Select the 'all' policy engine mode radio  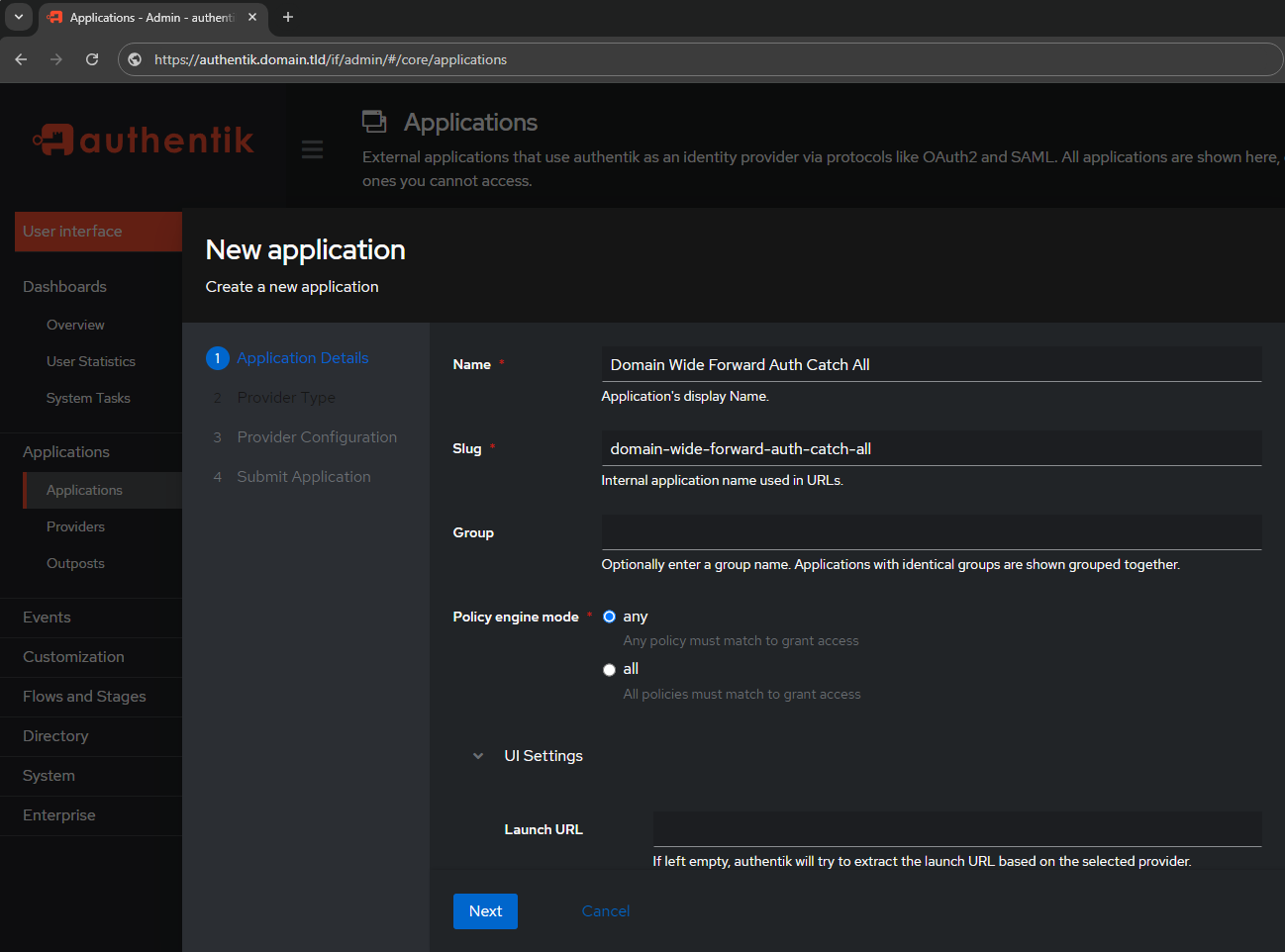coord(609,670)
